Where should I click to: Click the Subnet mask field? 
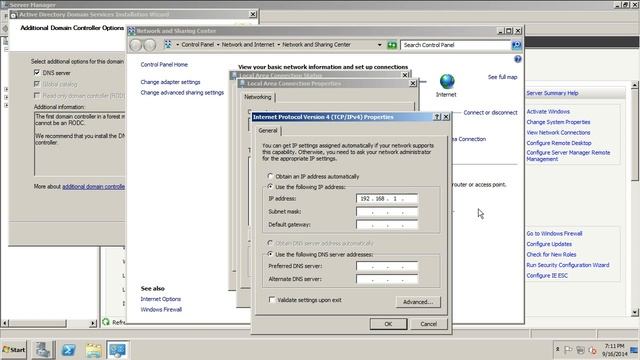click(x=387, y=212)
